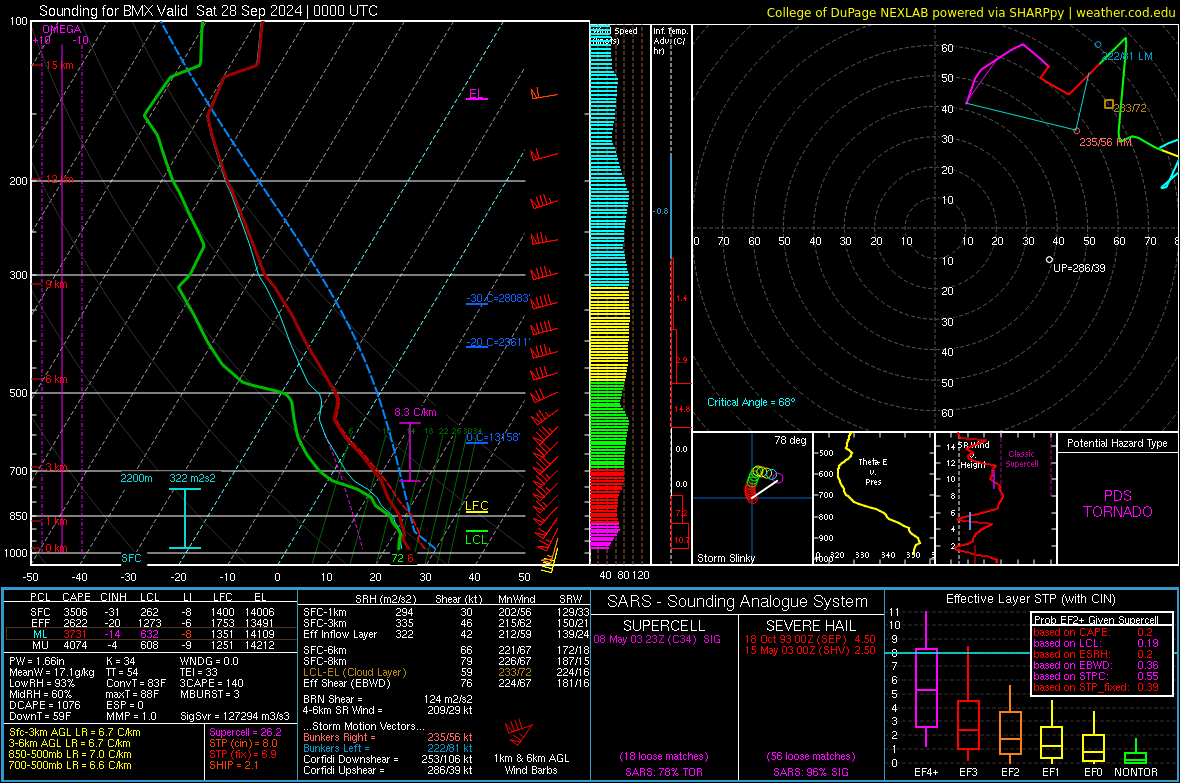
Task: Click the '235/56 RM' hodograph label
Action: click(1105, 142)
